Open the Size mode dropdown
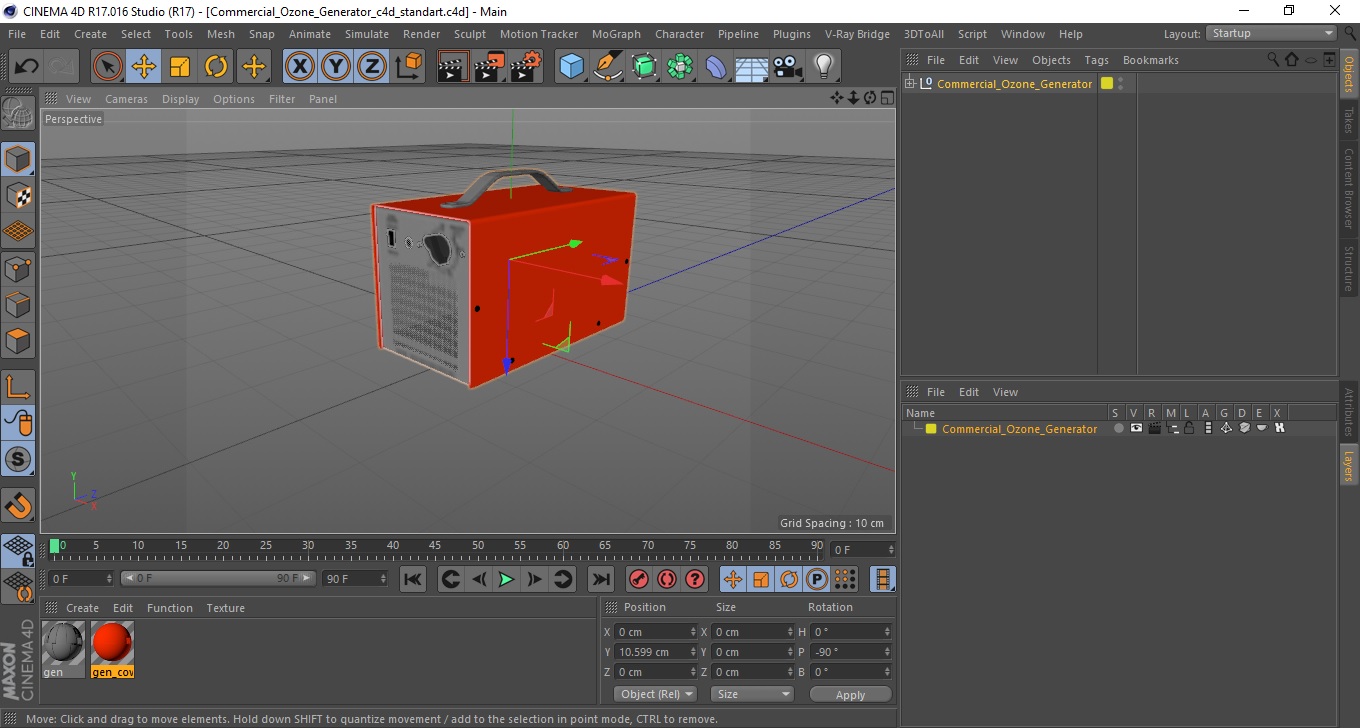 [752, 694]
